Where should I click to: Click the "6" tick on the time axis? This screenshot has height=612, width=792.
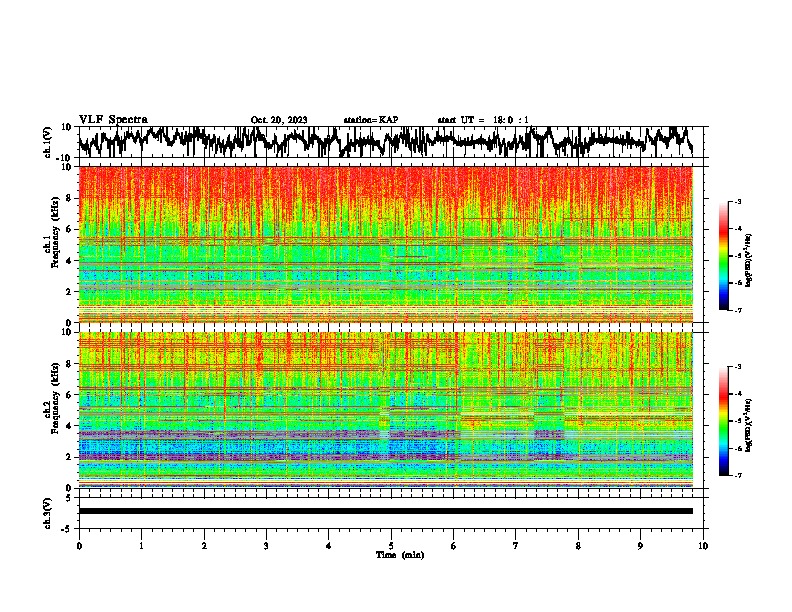[454, 546]
